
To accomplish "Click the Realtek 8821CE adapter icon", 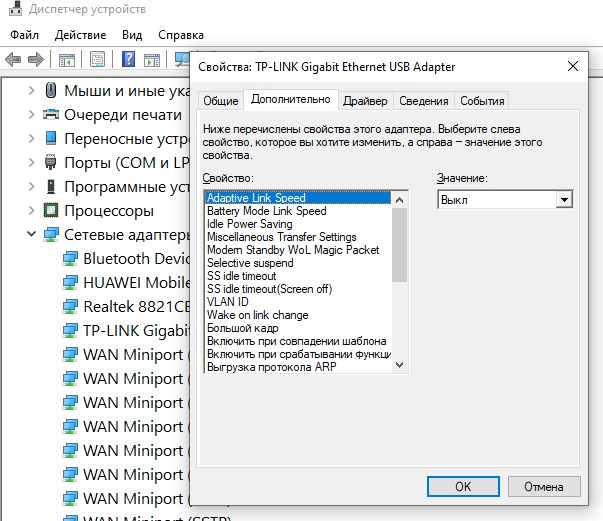I will tap(70, 306).
